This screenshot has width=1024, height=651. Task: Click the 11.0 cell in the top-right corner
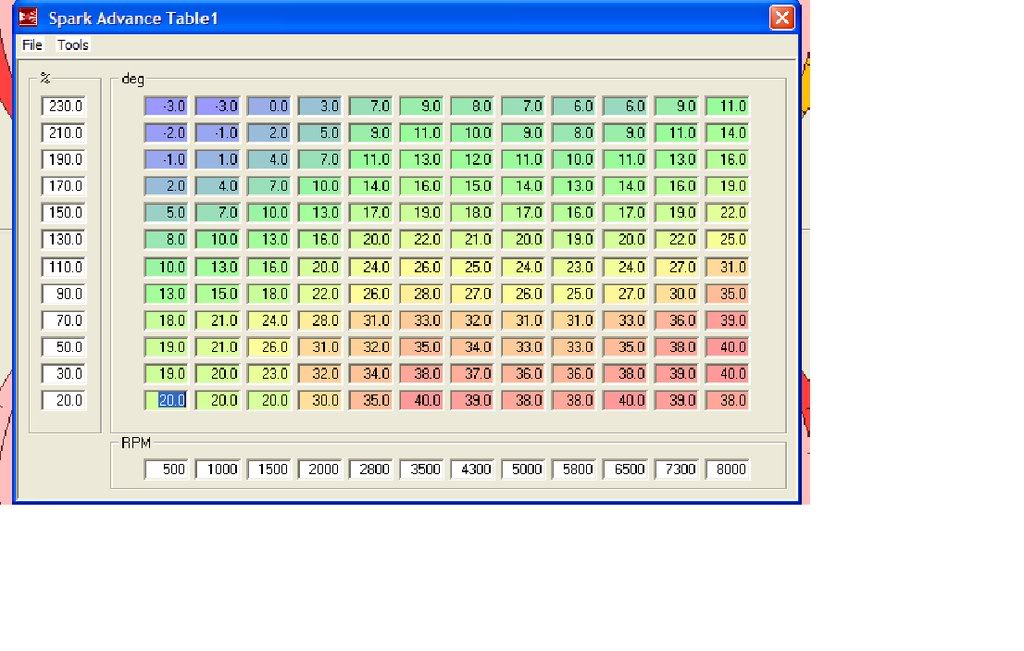tap(727, 106)
